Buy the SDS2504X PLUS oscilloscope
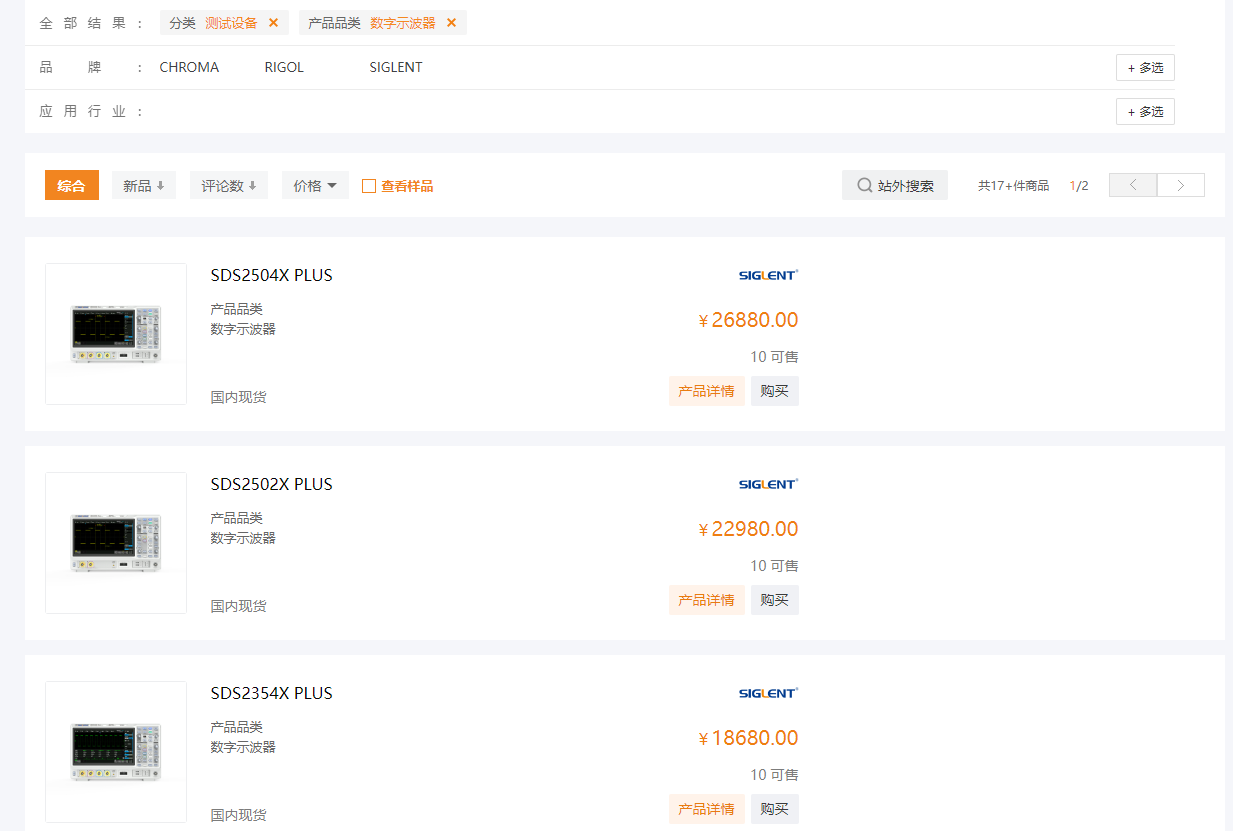 [x=775, y=391]
